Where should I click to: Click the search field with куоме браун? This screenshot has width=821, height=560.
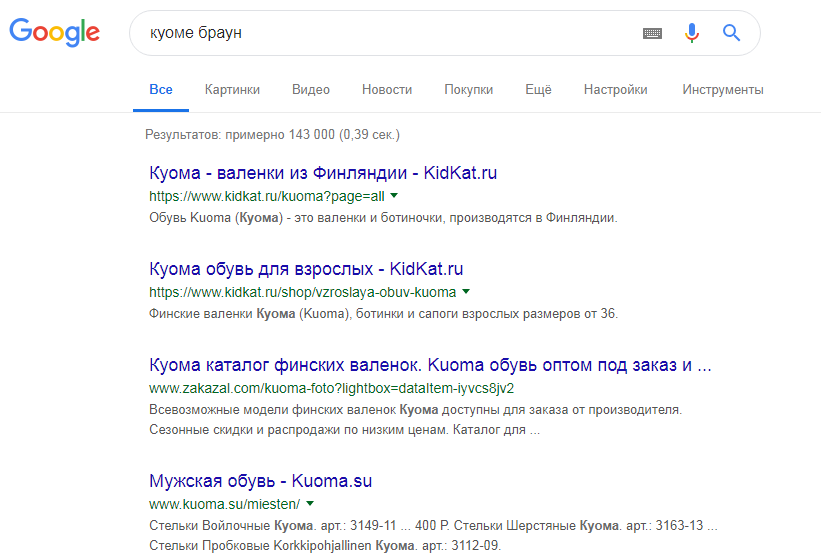click(387, 33)
